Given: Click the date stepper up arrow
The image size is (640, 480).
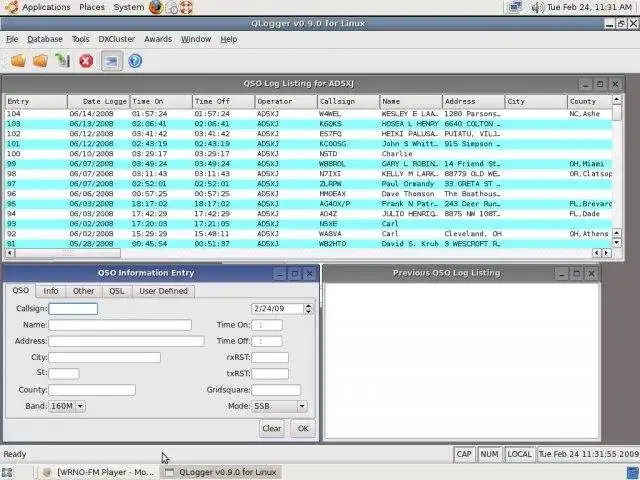Looking at the screenshot, I should coord(309,306).
